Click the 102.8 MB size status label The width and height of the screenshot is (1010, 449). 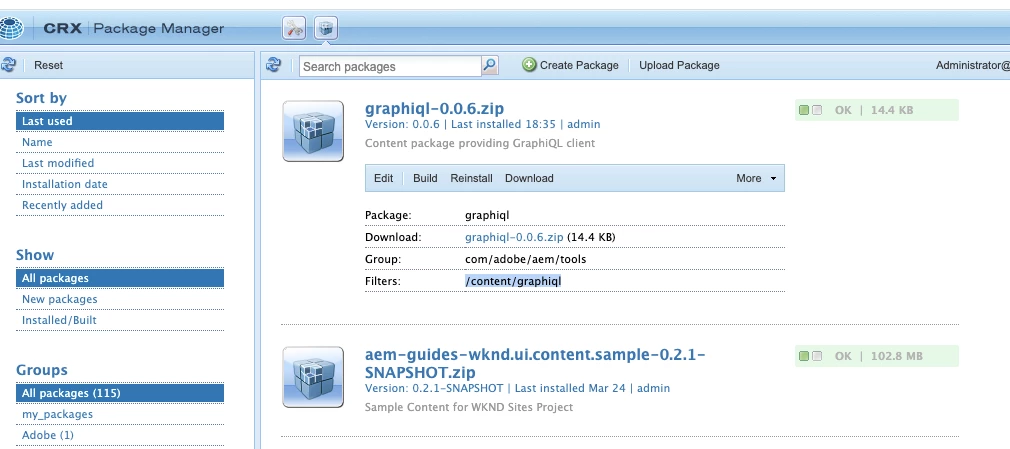pyautogui.click(x=896, y=356)
